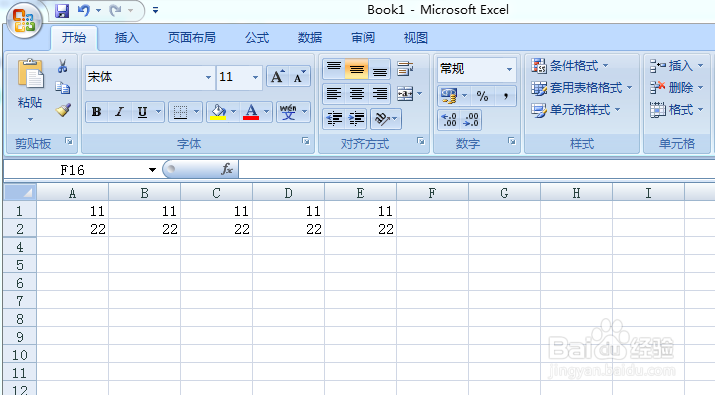Copy the selected cells
This screenshot has height=395, width=715.
(63, 88)
